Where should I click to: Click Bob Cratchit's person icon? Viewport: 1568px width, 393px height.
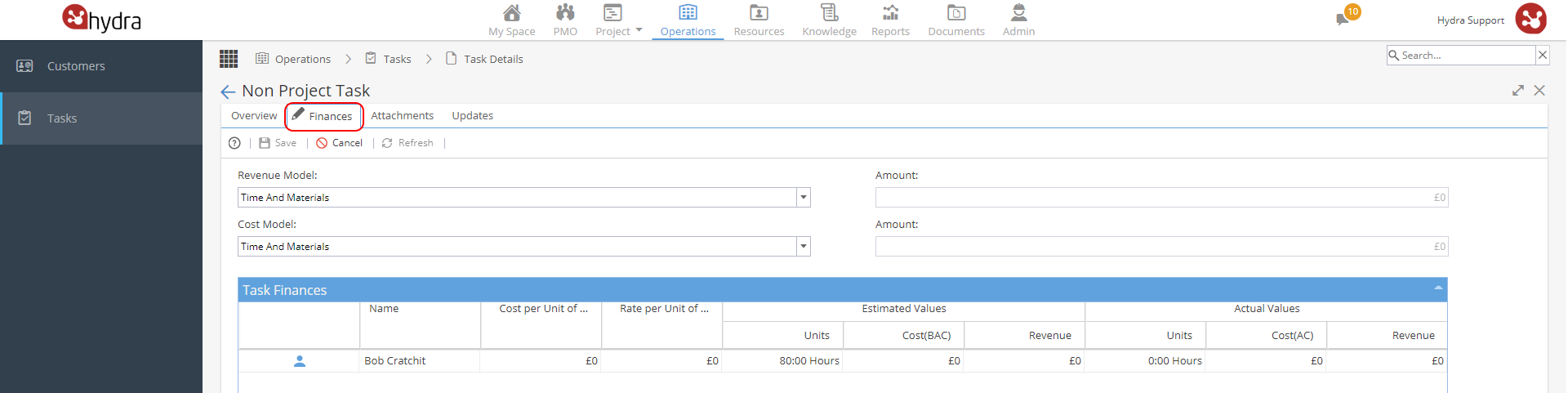[300, 361]
